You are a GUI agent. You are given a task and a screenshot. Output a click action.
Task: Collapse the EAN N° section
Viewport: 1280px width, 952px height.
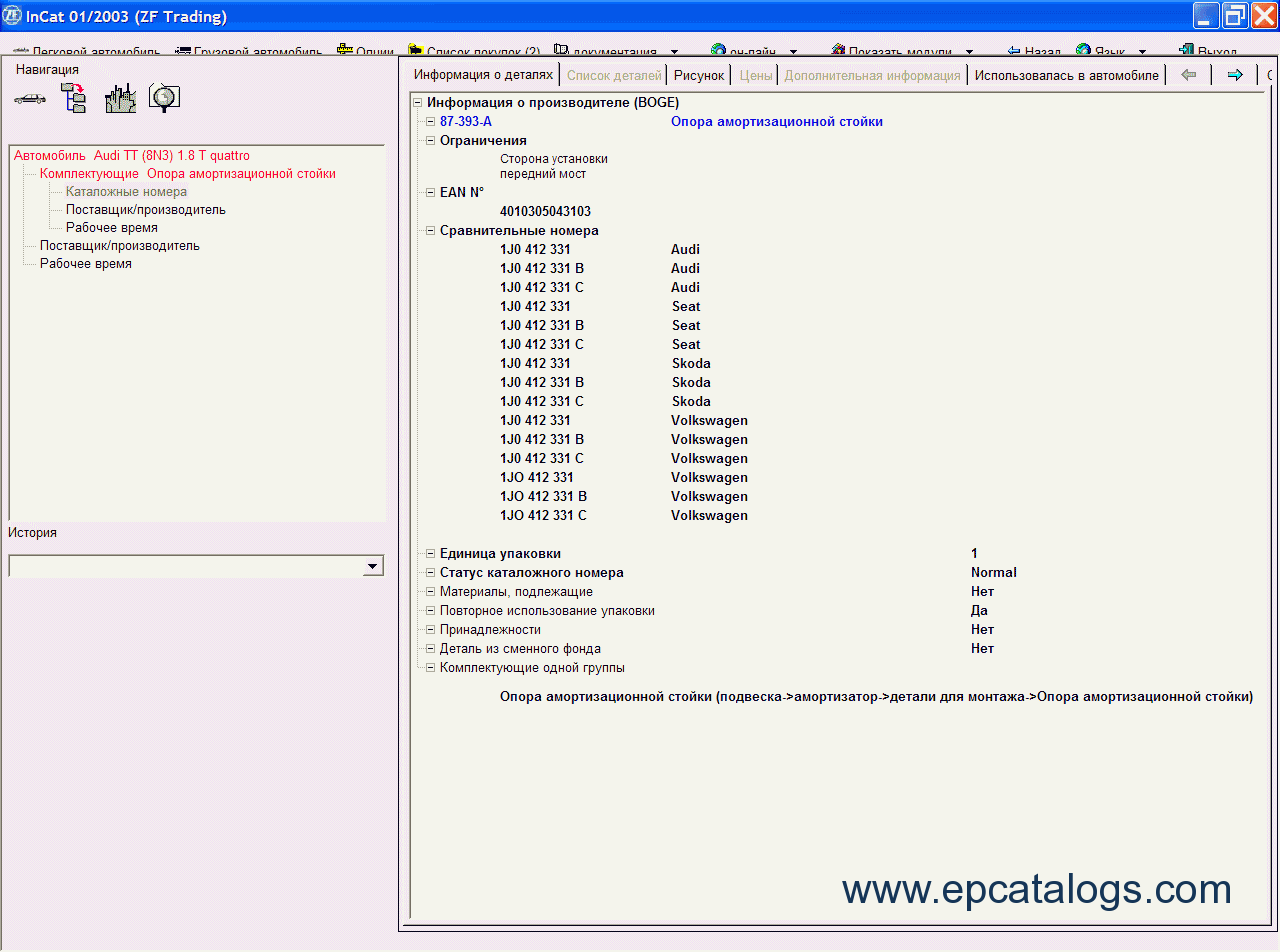tap(430, 192)
